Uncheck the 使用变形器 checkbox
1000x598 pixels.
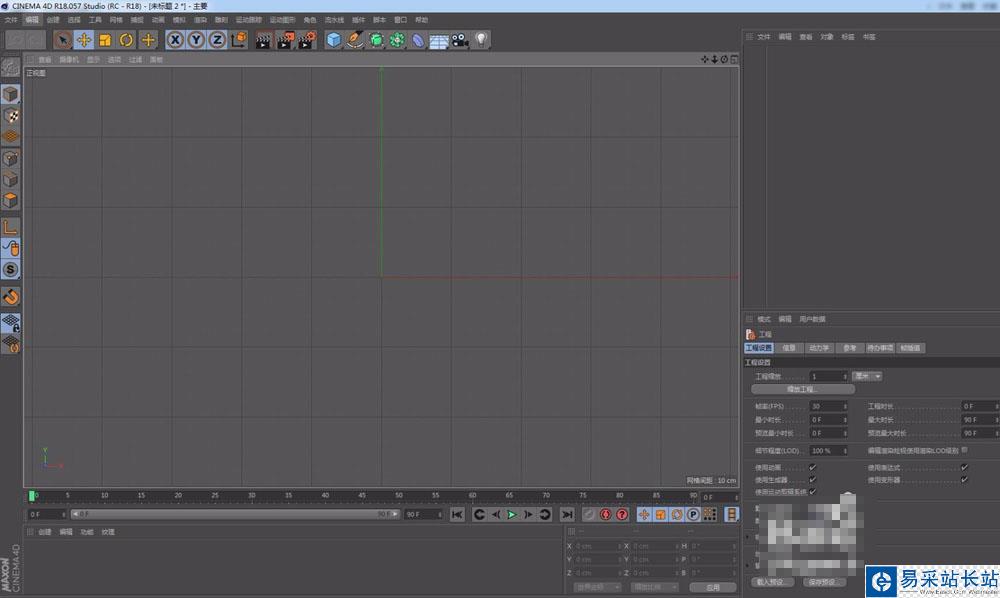[964, 479]
